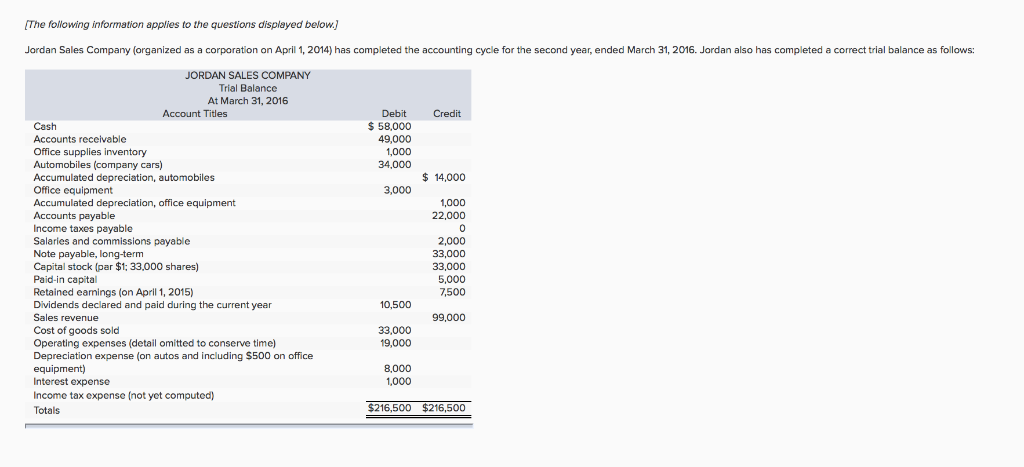Select the 'Office equipment' account title
Image resolution: width=1024 pixels, height=467 pixels.
(x=72, y=190)
